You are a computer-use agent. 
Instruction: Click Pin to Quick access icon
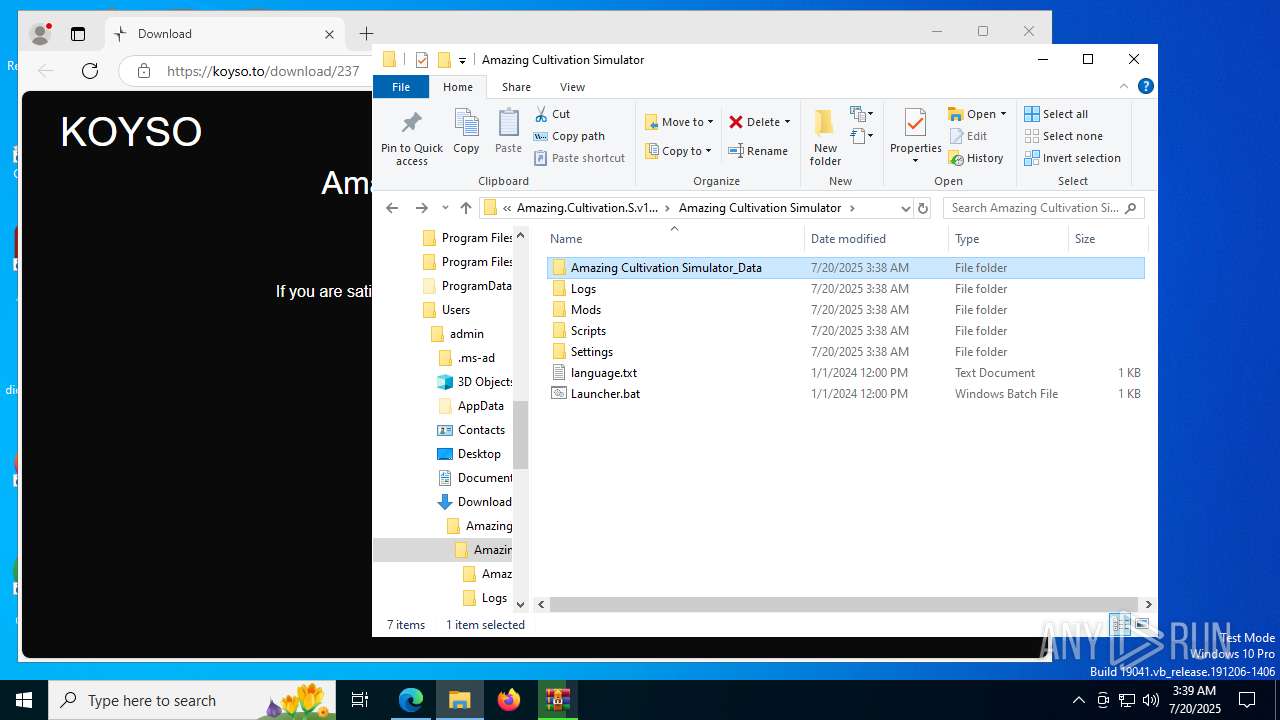[x=411, y=137]
